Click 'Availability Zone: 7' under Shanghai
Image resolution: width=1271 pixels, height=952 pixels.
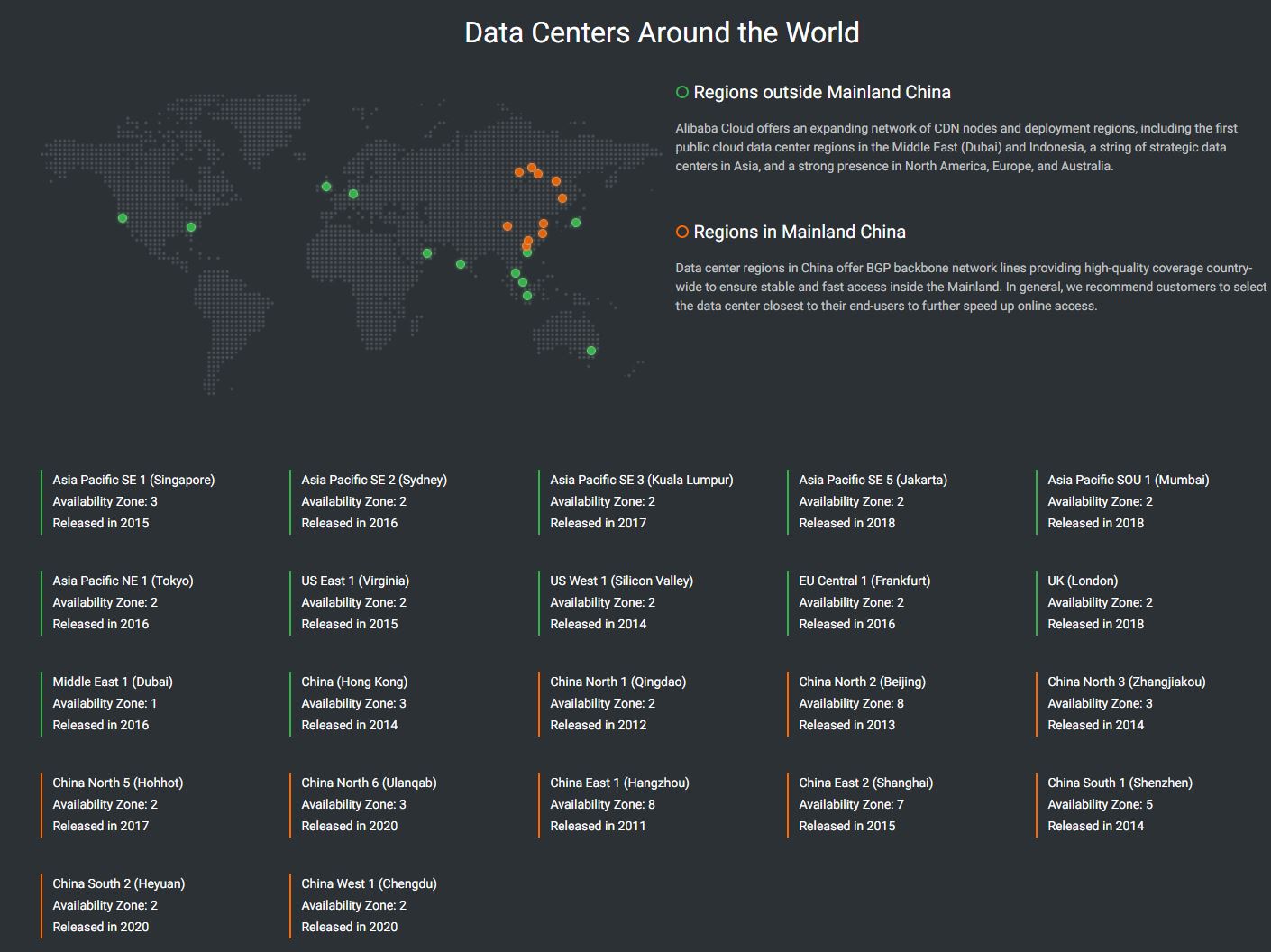click(x=852, y=804)
